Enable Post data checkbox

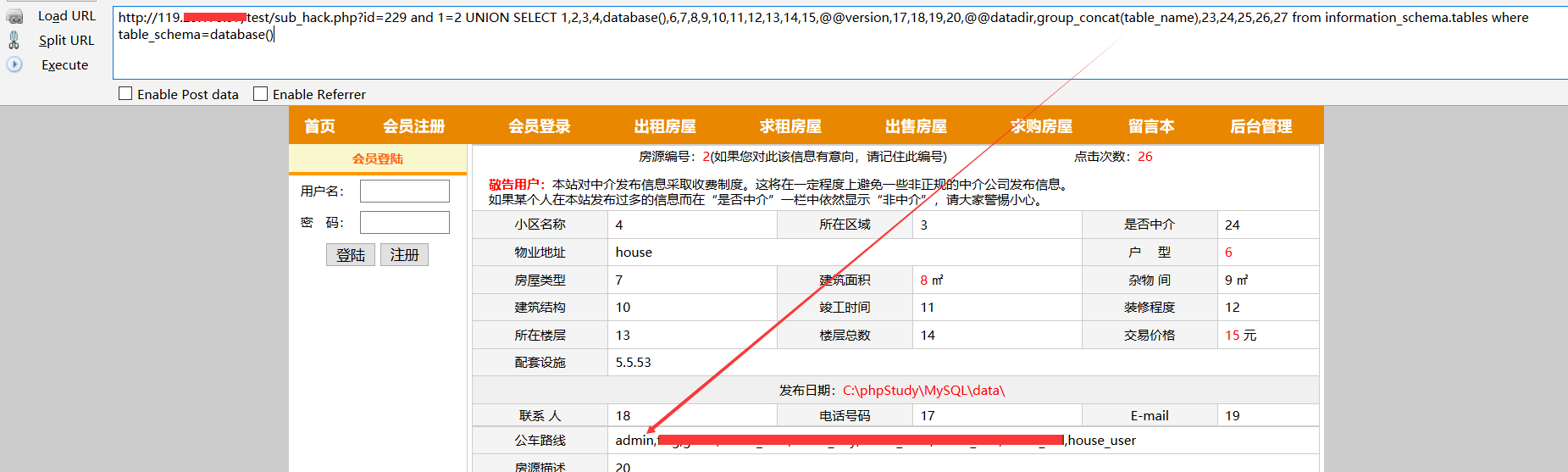click(x=125, y=94)
